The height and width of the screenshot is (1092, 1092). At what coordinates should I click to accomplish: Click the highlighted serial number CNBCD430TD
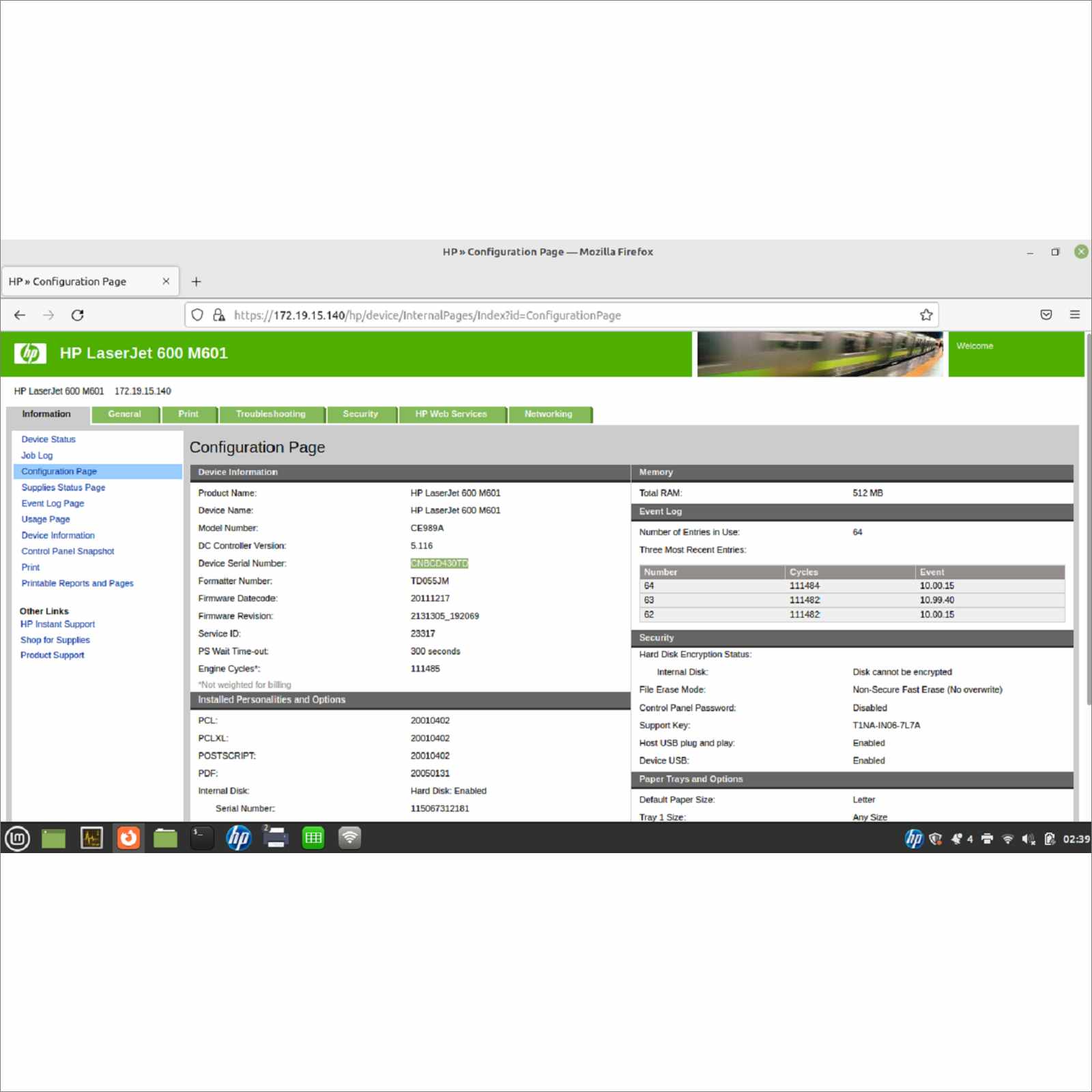[440, 564]
